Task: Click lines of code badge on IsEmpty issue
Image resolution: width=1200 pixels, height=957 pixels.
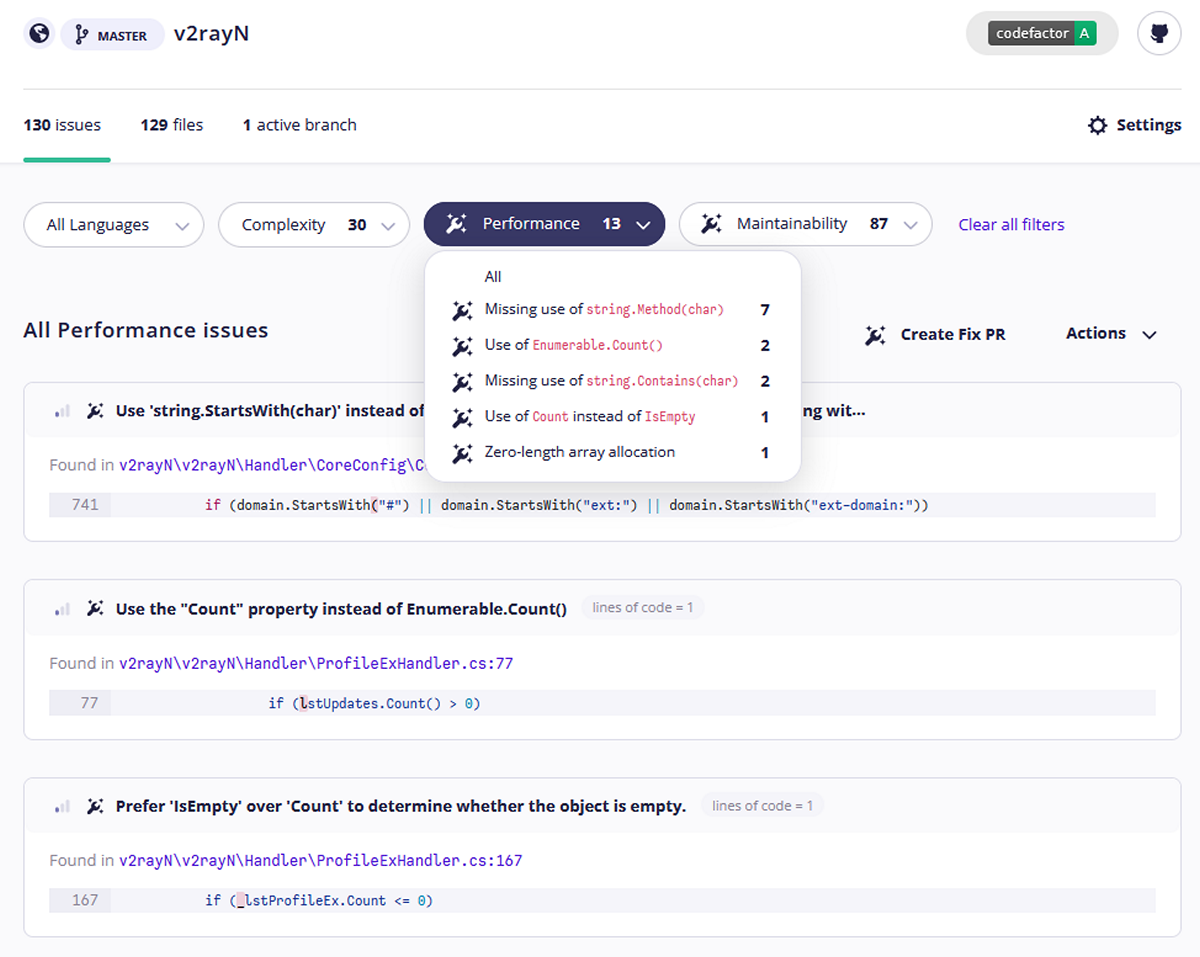Action: pos(762,806)
